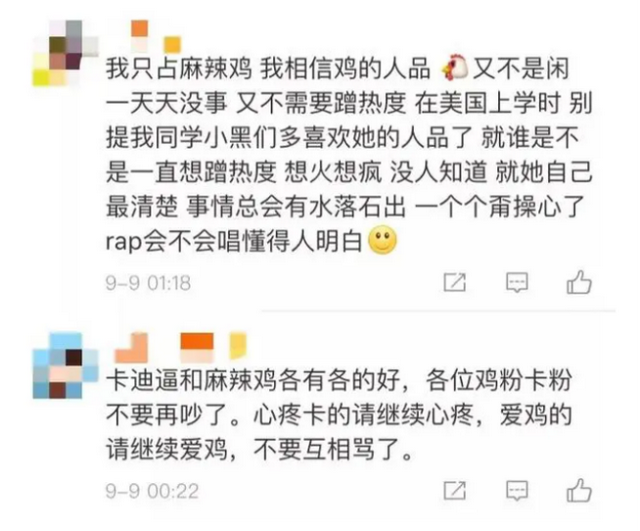Viewport: 640px width, 531px height.
Task: Tap the line 请继续爱鸡,不要互相骂了
Action: (x=259, y=450)
